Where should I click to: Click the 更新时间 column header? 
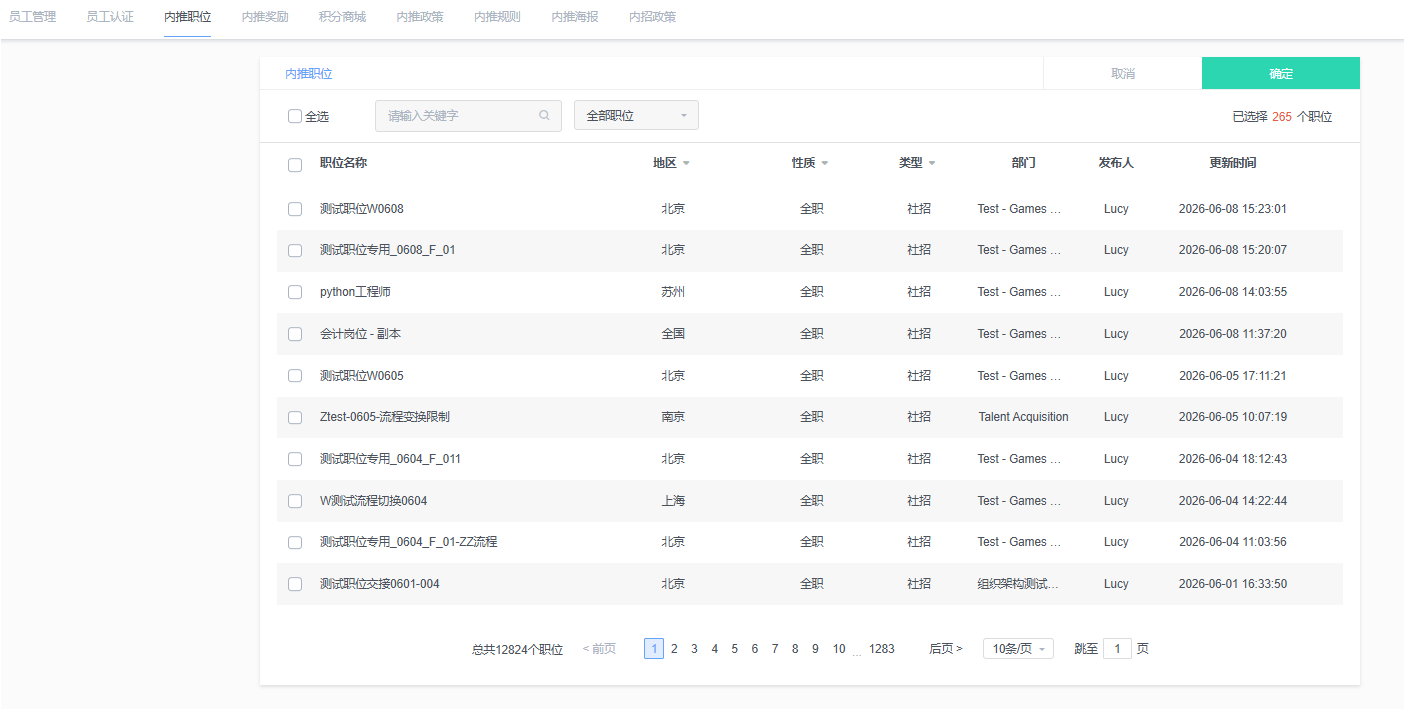point(1233,163)
